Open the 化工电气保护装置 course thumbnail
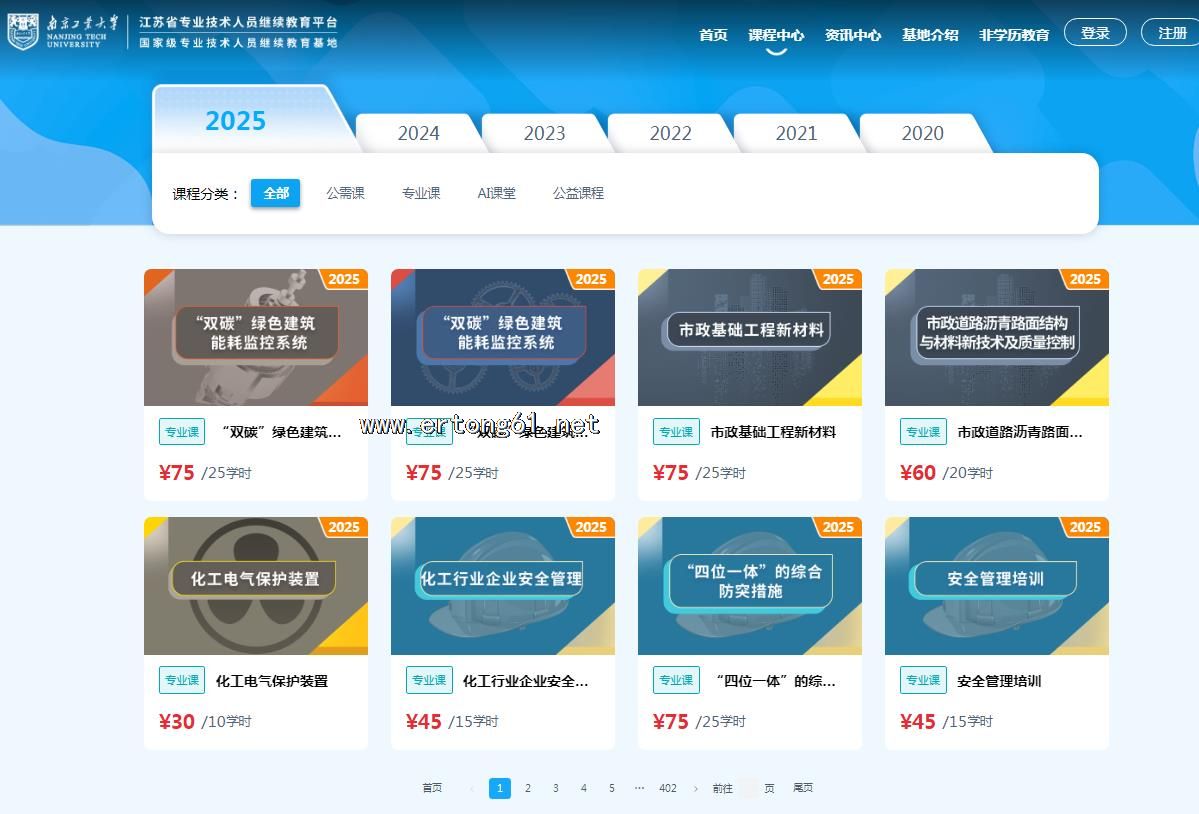The width and height of the screenshot is (1199, 814). (255, 585)
